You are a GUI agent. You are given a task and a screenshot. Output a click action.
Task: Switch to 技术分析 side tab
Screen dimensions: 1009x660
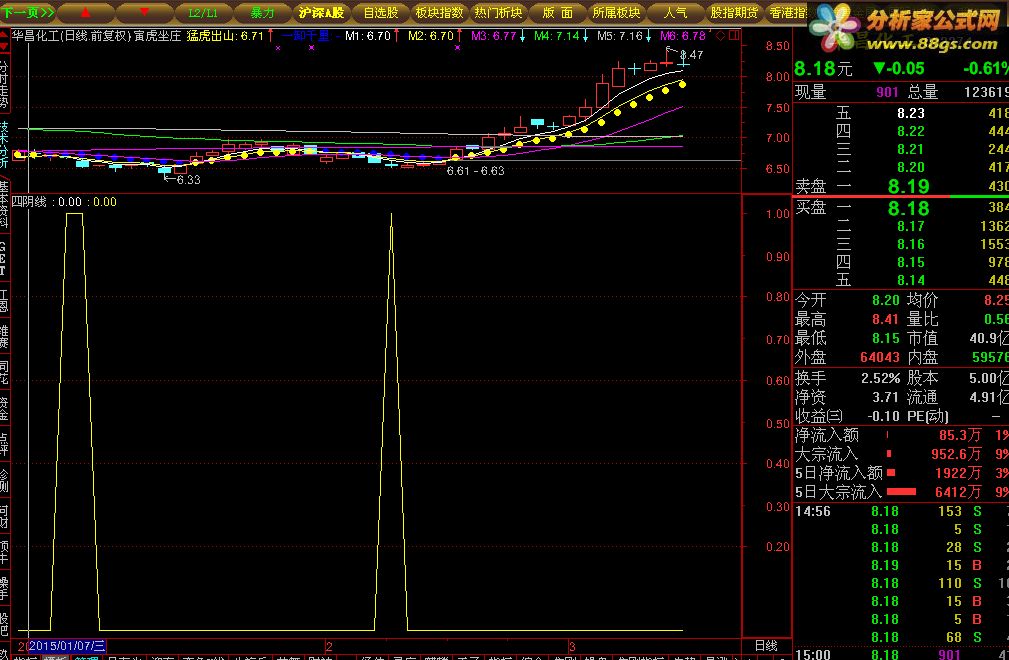(x=5, y=145)
